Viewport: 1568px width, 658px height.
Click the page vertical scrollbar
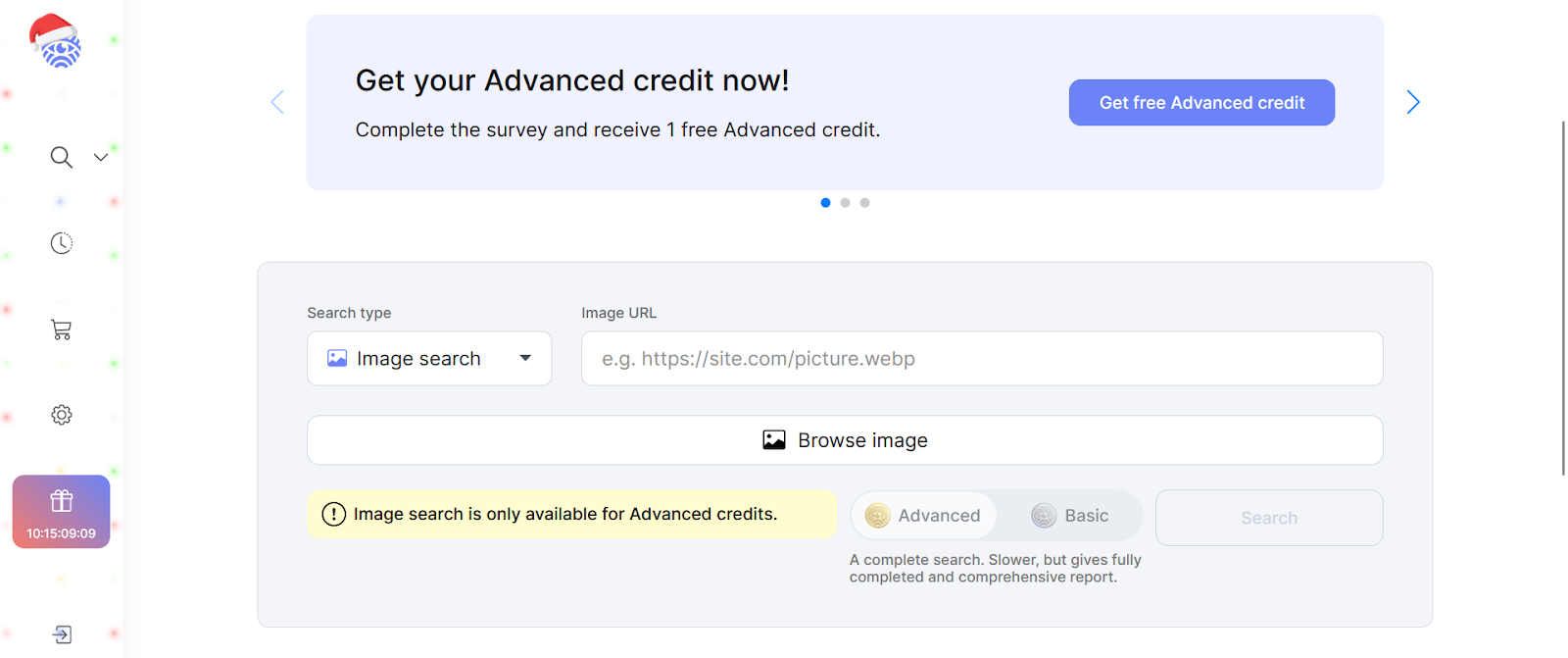[1563, 294]
